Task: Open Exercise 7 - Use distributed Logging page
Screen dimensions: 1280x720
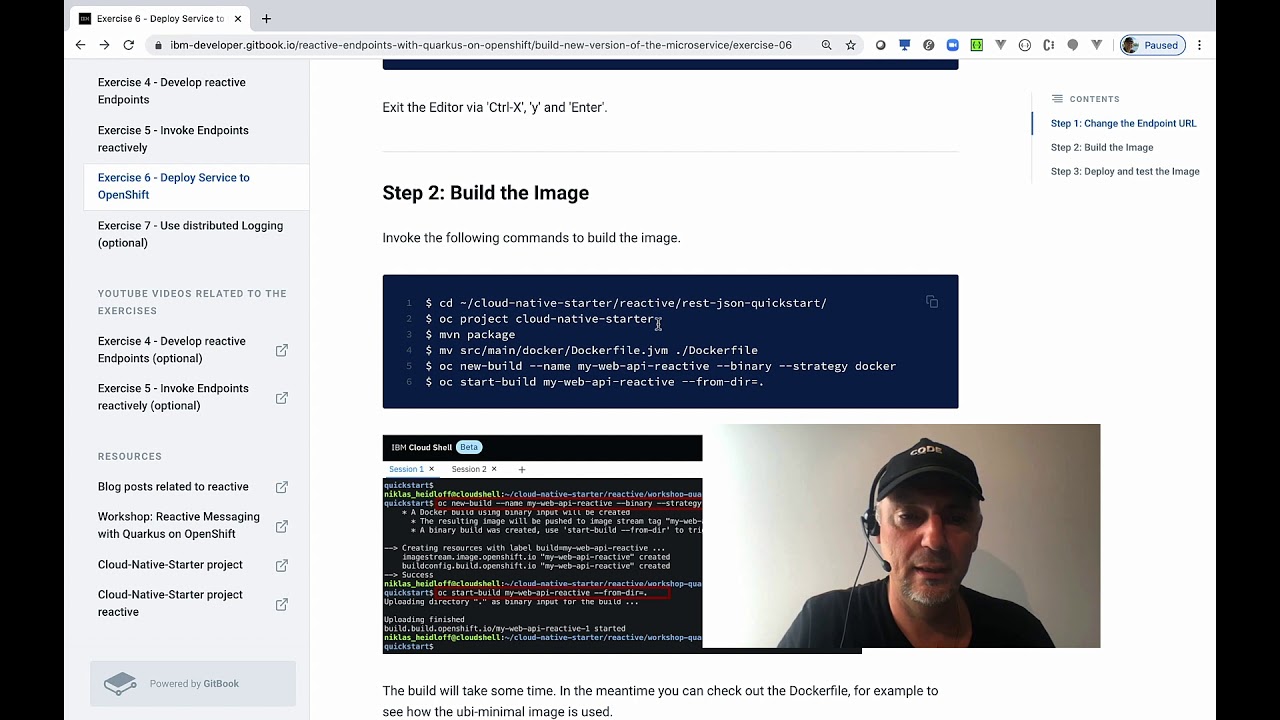Action: (x=190, y=234)
